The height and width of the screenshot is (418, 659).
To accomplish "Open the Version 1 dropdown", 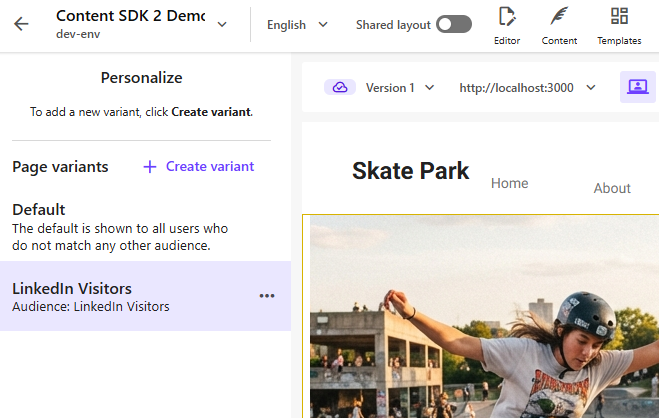I will (x=400, y=88).
